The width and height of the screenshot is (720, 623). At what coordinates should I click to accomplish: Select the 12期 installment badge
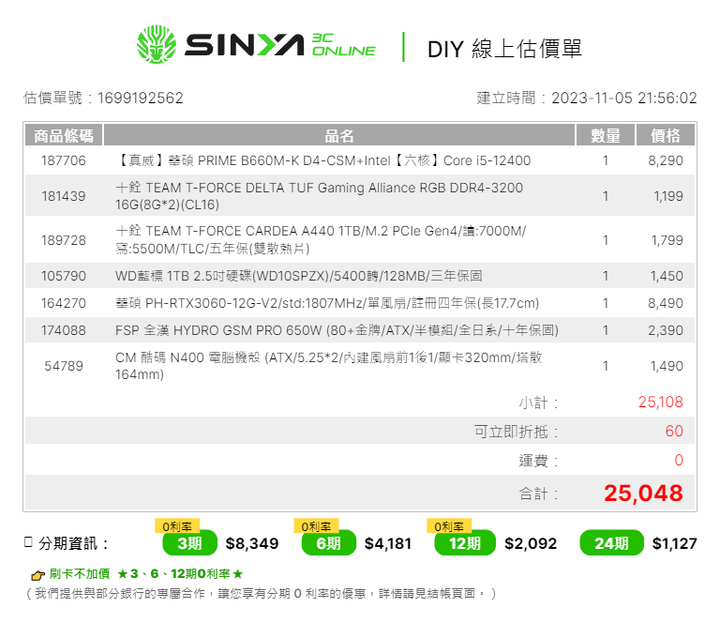point(465,543)
